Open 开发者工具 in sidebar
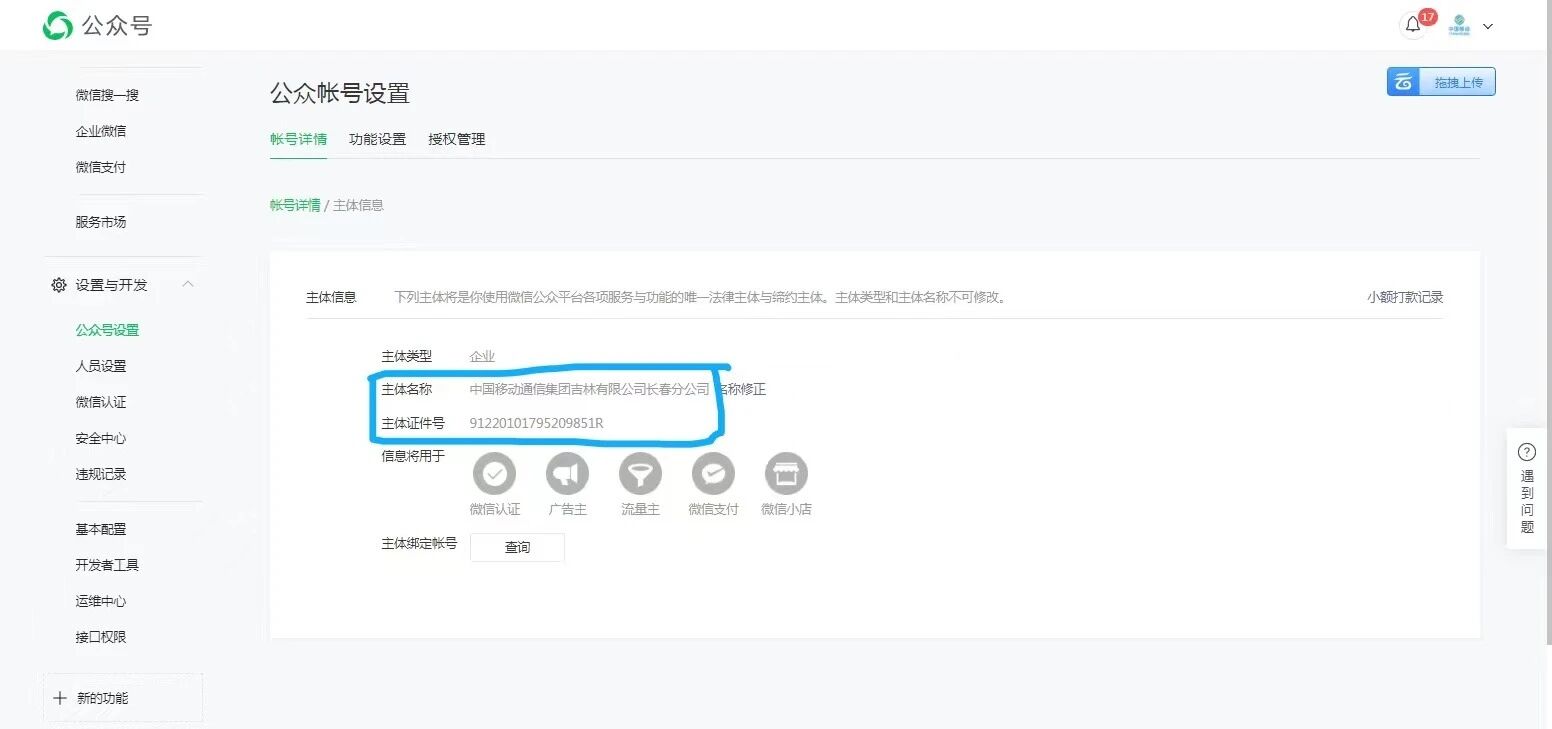Screen dimensions: 1552x729 point(107,565)
